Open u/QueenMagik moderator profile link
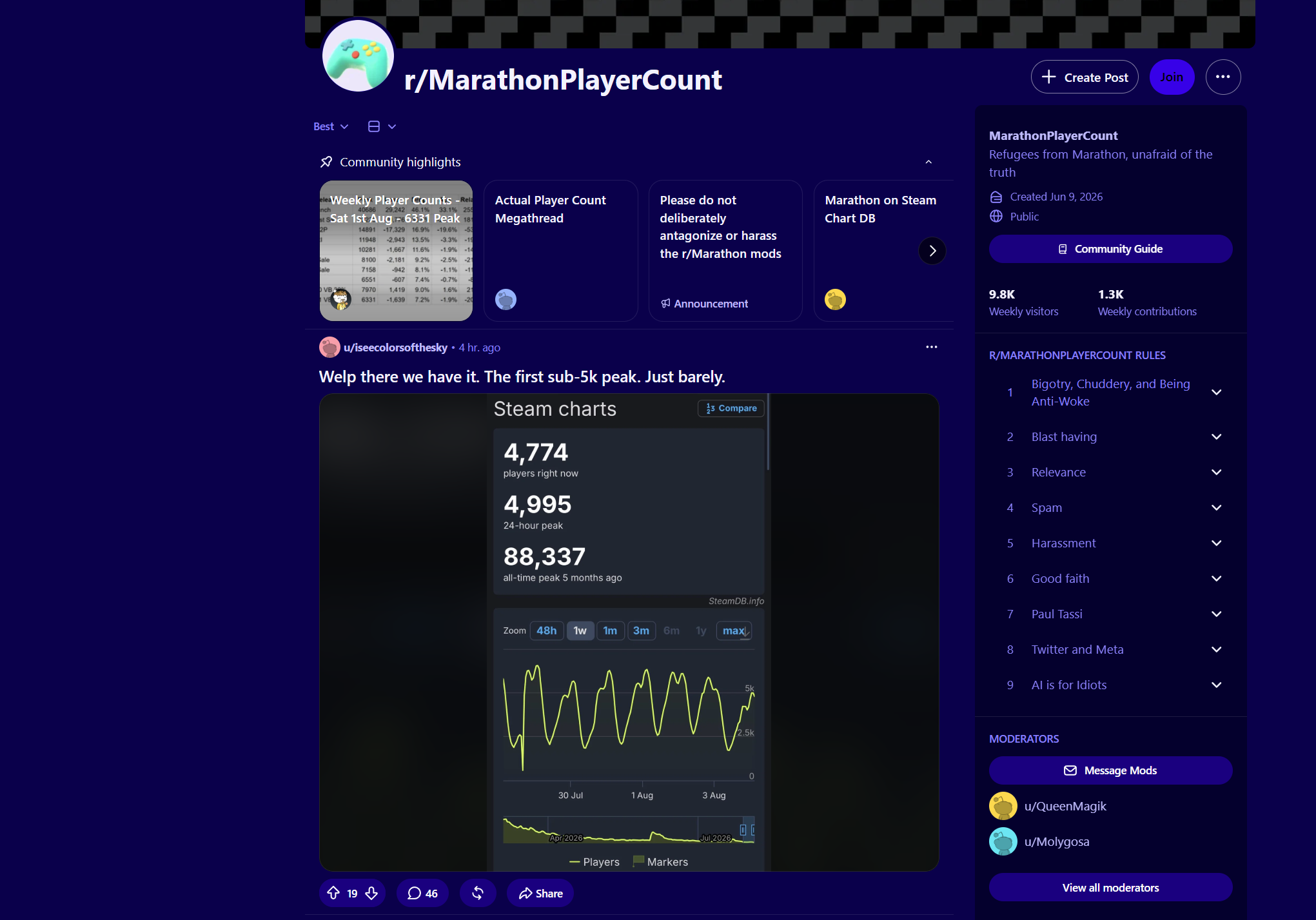This screenshot has height=920, width=1316. pyautogui.click(x=1065, y=806)
